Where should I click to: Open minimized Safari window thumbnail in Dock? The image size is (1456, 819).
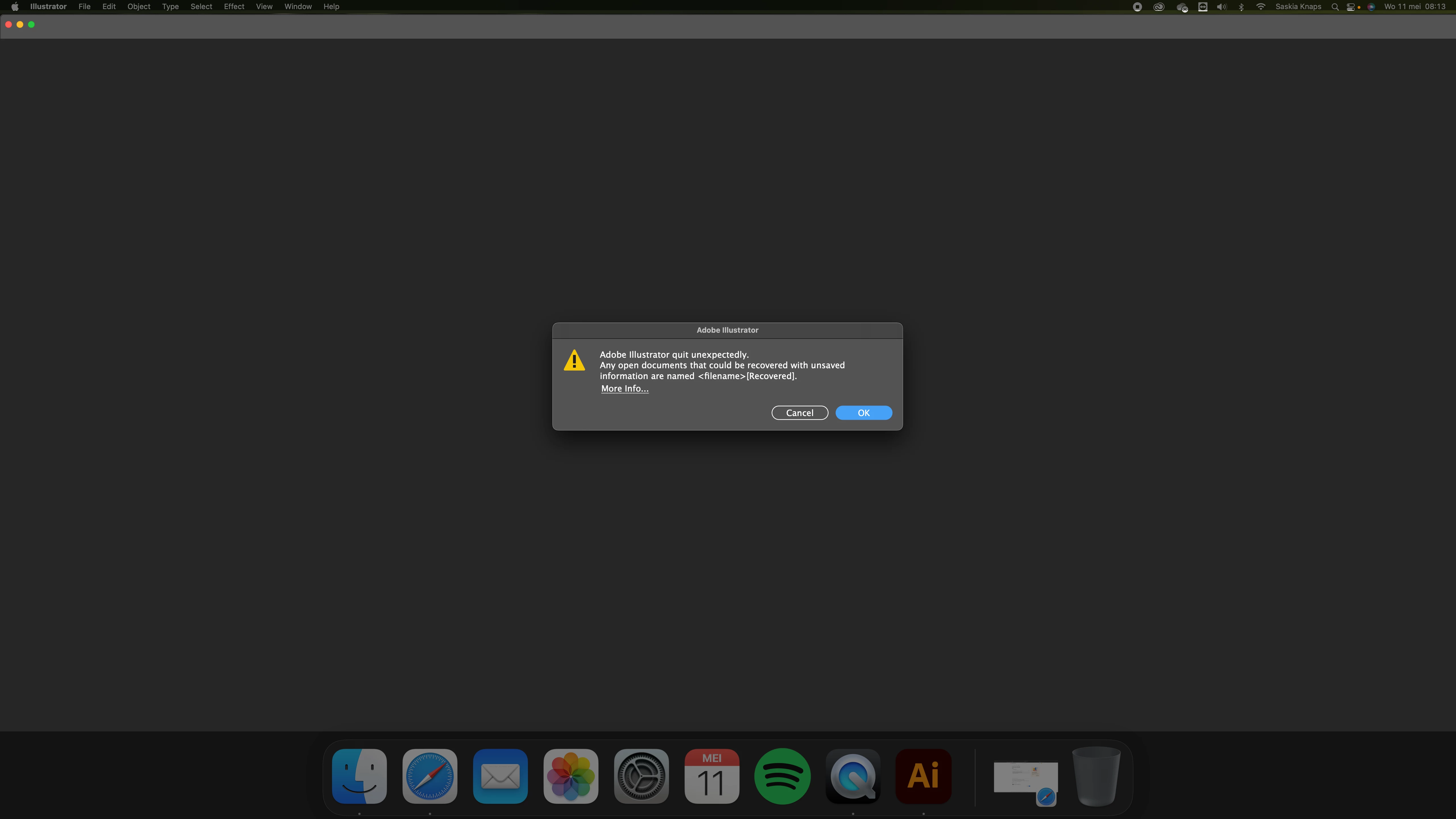click(x=1025, y=778)
